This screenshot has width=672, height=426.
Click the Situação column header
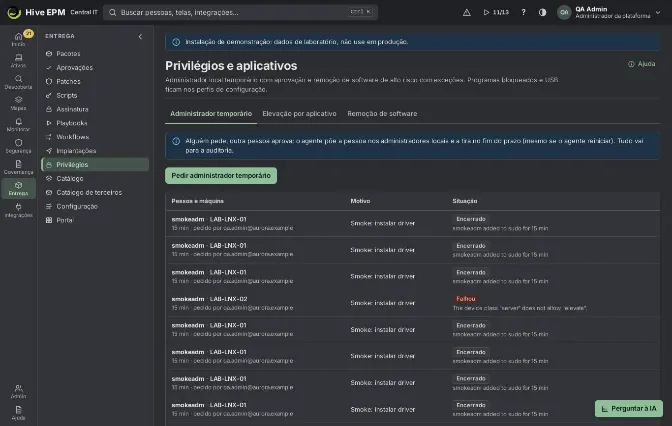click(x=465, y=201)
